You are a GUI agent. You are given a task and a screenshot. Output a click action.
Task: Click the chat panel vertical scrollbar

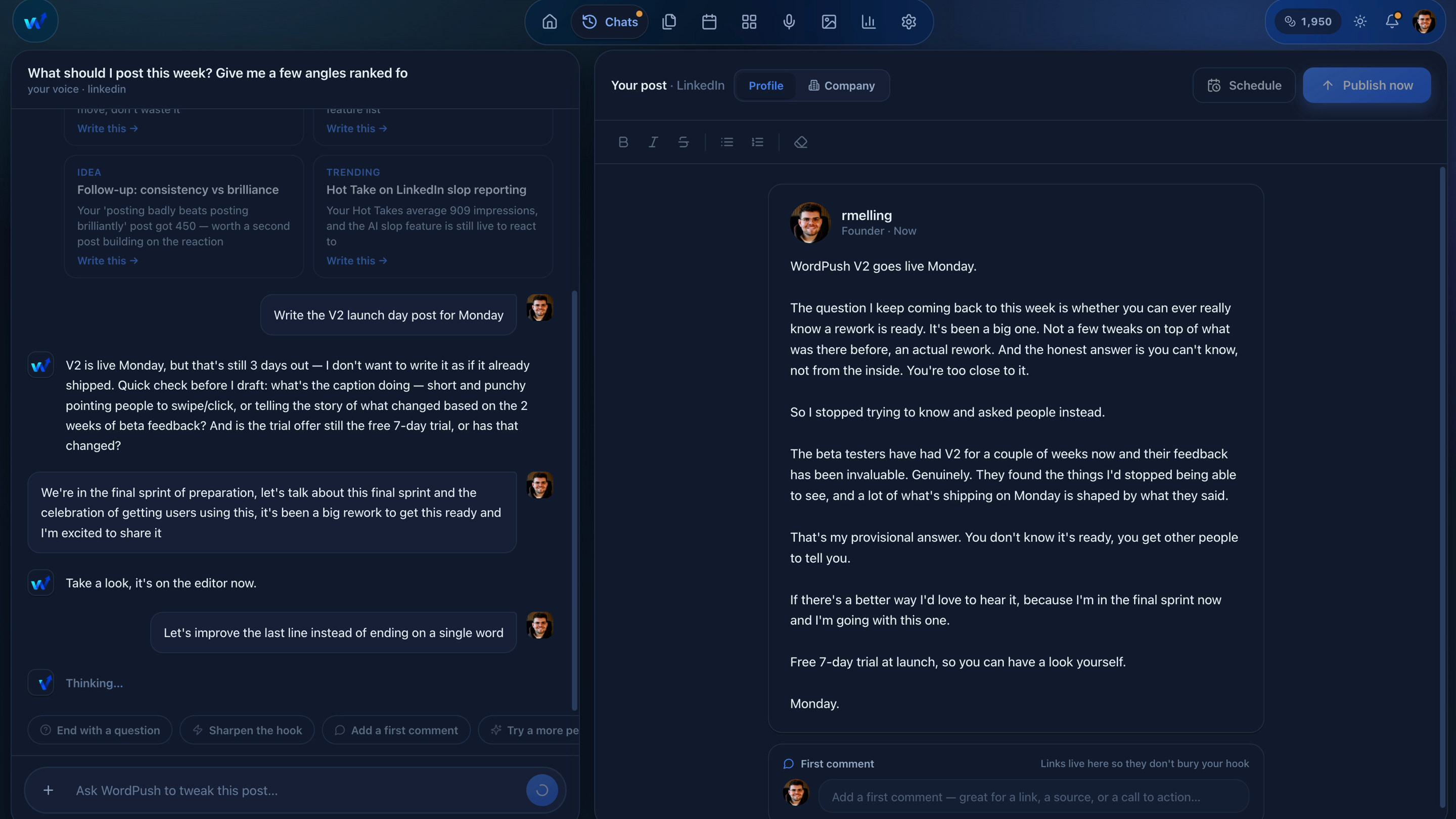click(575, 500)
